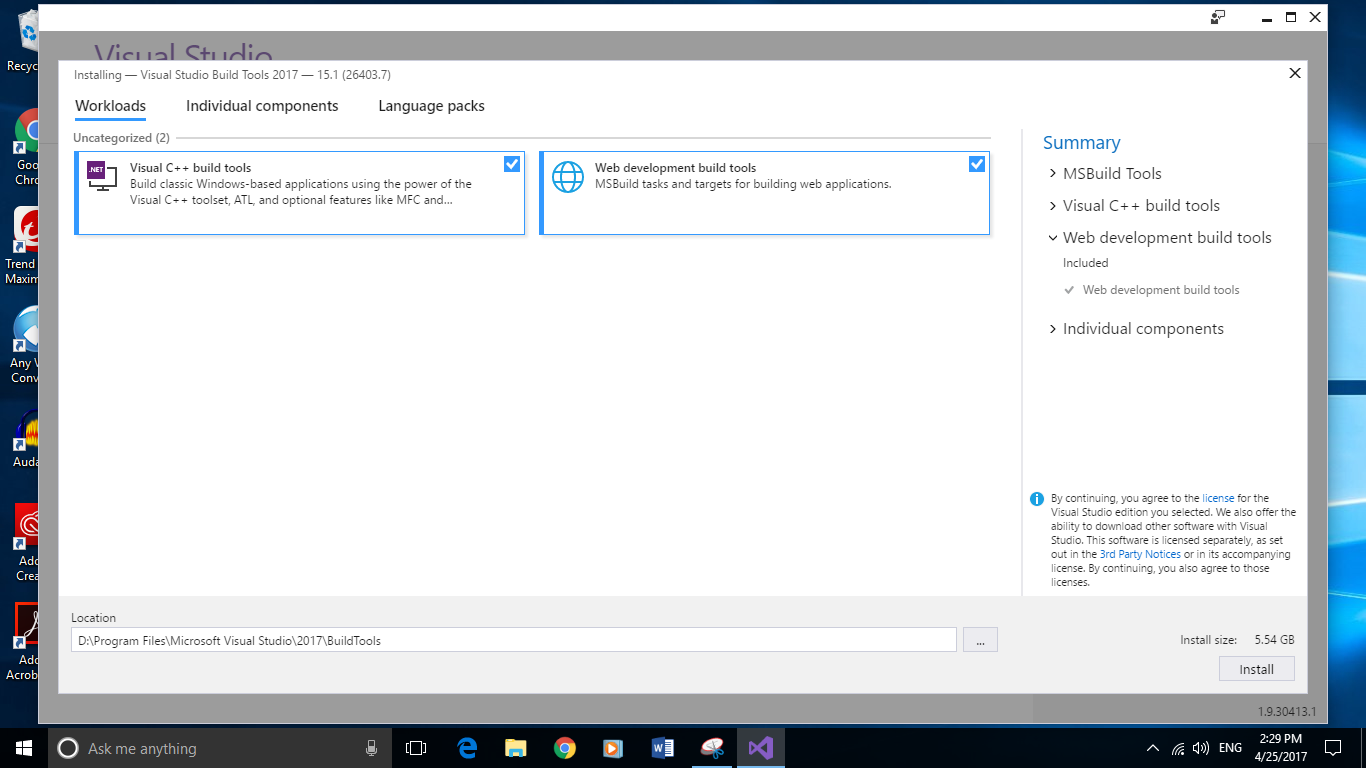Click the Visual C++ build tools monitor icon
The height and width of the screenshot is (768, 1366).
click(x=101, y=175)
